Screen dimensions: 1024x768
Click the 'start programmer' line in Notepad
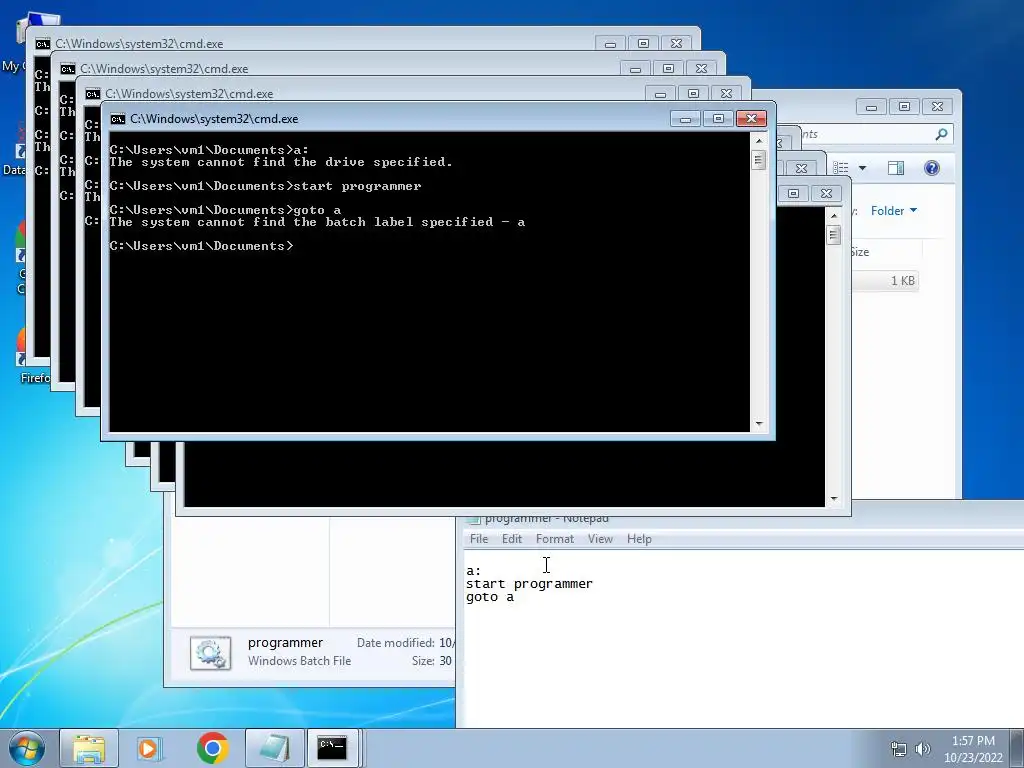point(529,584)
